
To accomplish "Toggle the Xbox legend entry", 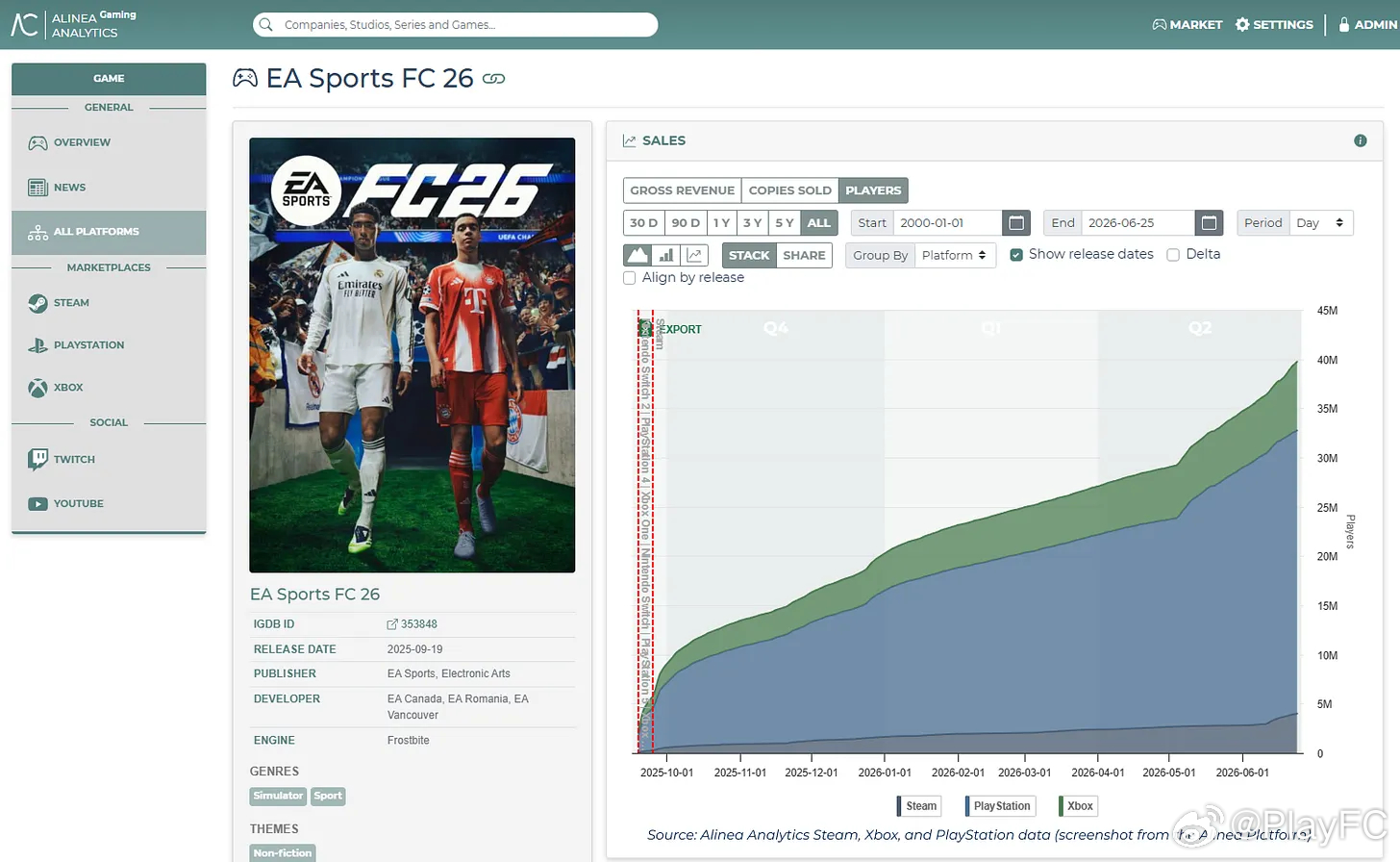I will click(1077, 806).
